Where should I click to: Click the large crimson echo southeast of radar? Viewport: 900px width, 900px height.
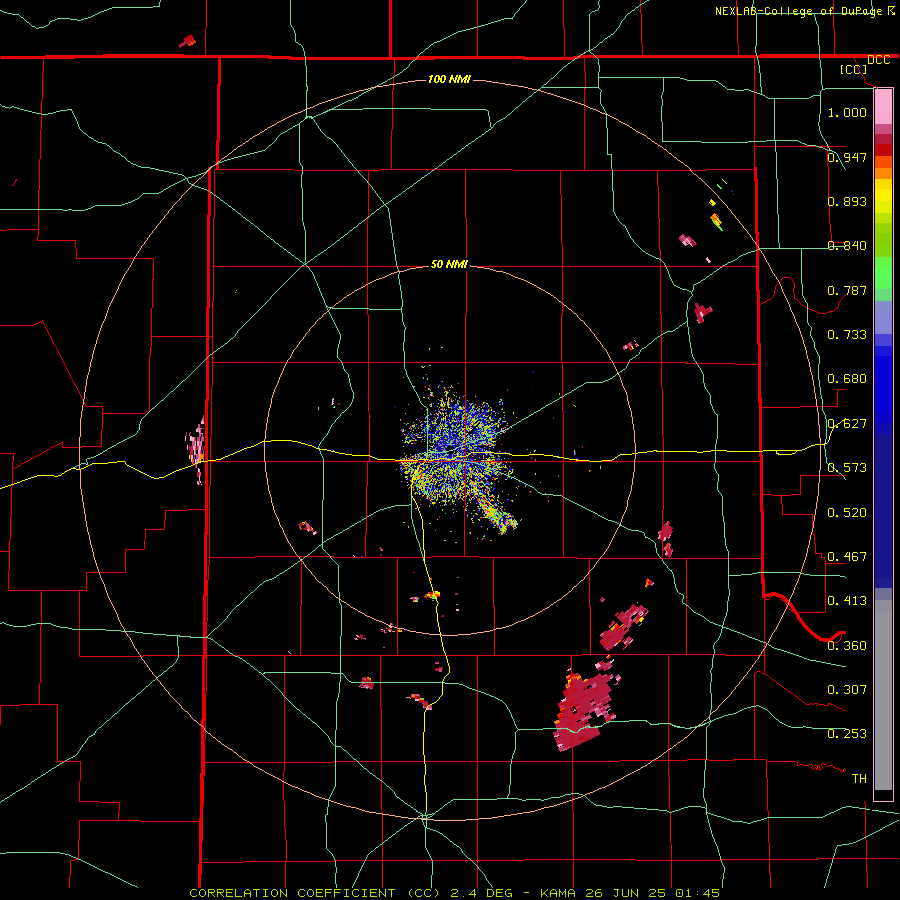tap(583, 712)
